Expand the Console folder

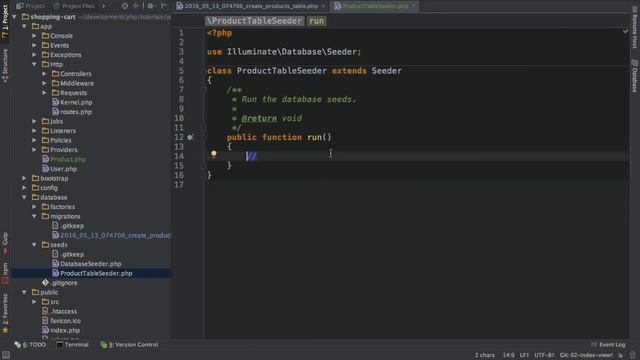[34, 36]
